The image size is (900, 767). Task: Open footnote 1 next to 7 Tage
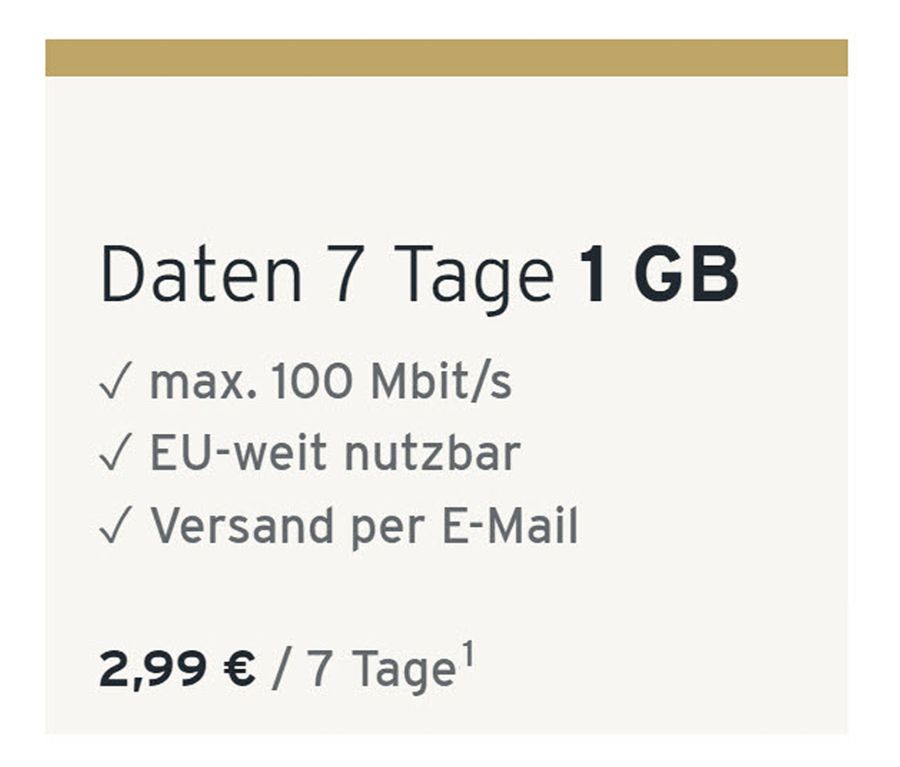(x=468, y=655)
